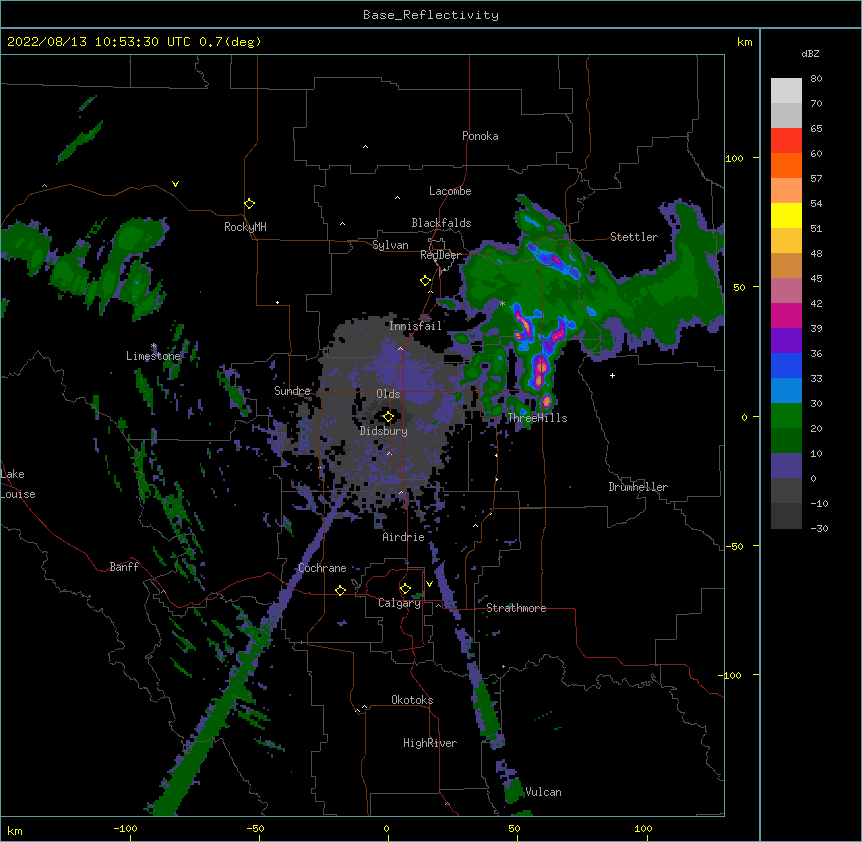Select the Stettler label

[x=634, y=237]
